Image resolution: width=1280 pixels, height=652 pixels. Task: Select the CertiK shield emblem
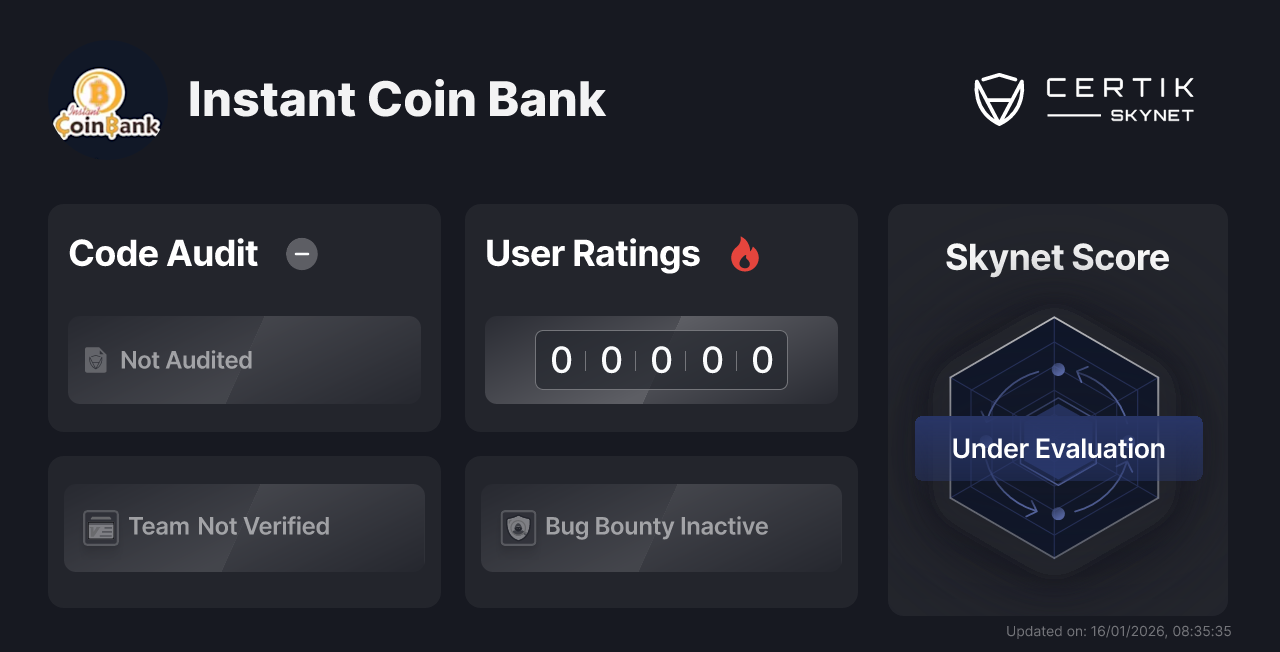pos(999,98)
